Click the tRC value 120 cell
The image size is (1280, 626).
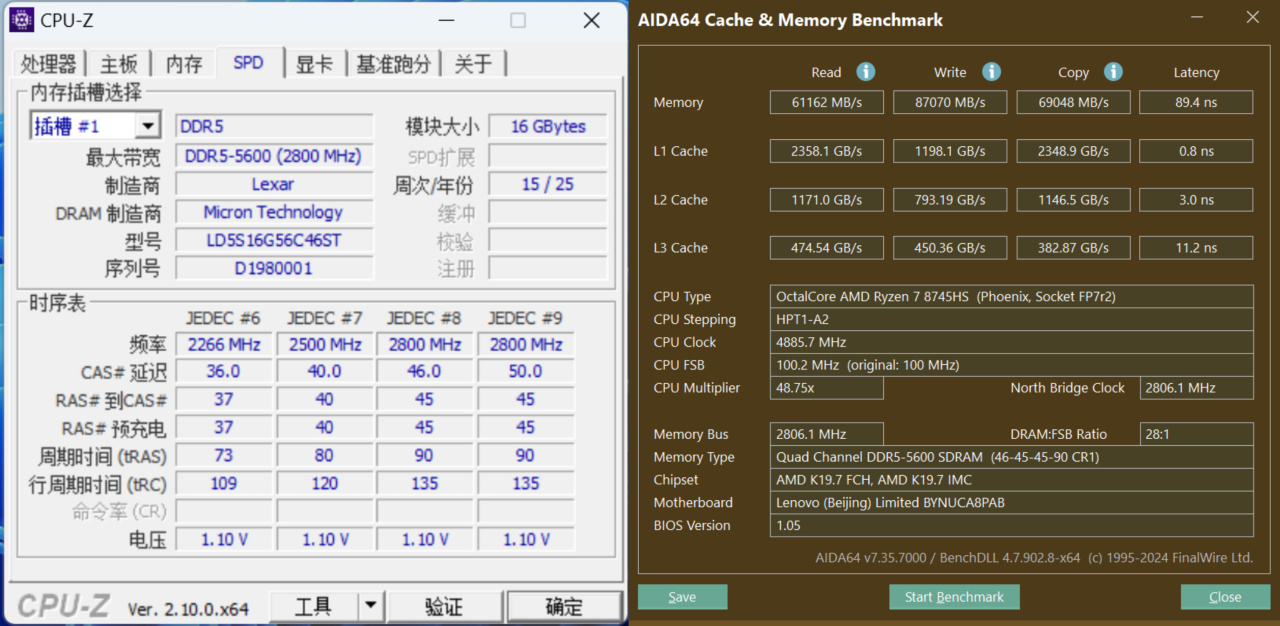pyautogui.click(x=325, y=483)
